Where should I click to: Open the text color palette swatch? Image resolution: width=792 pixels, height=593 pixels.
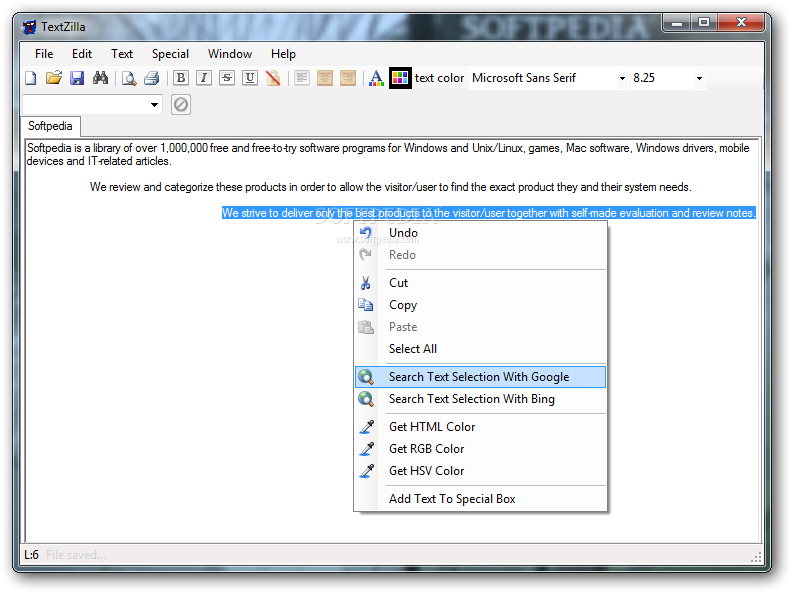coord(400,78)
